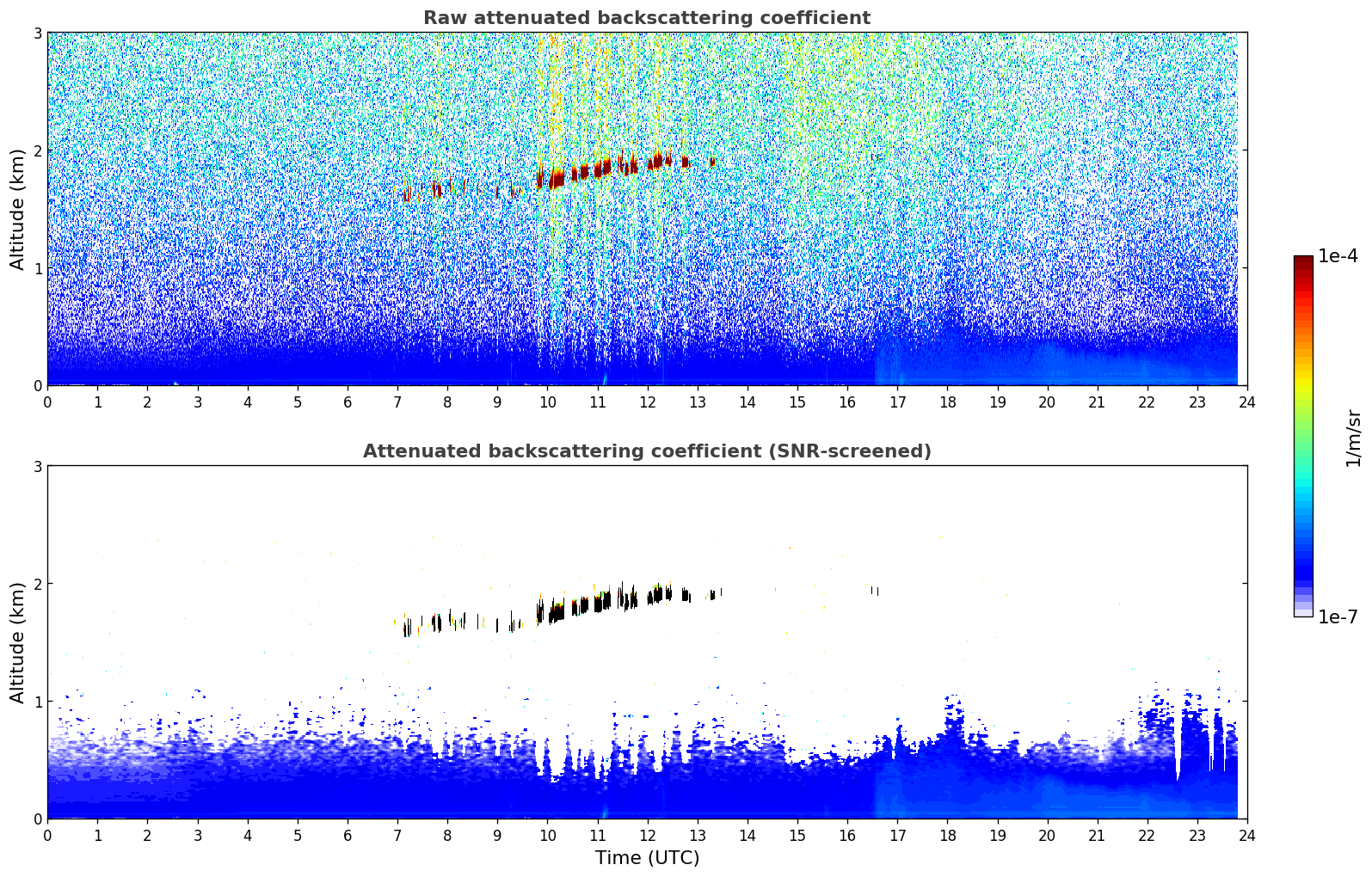
Task: Click the '2' altitude tick on the bottom plot
Action: [37, 584]
